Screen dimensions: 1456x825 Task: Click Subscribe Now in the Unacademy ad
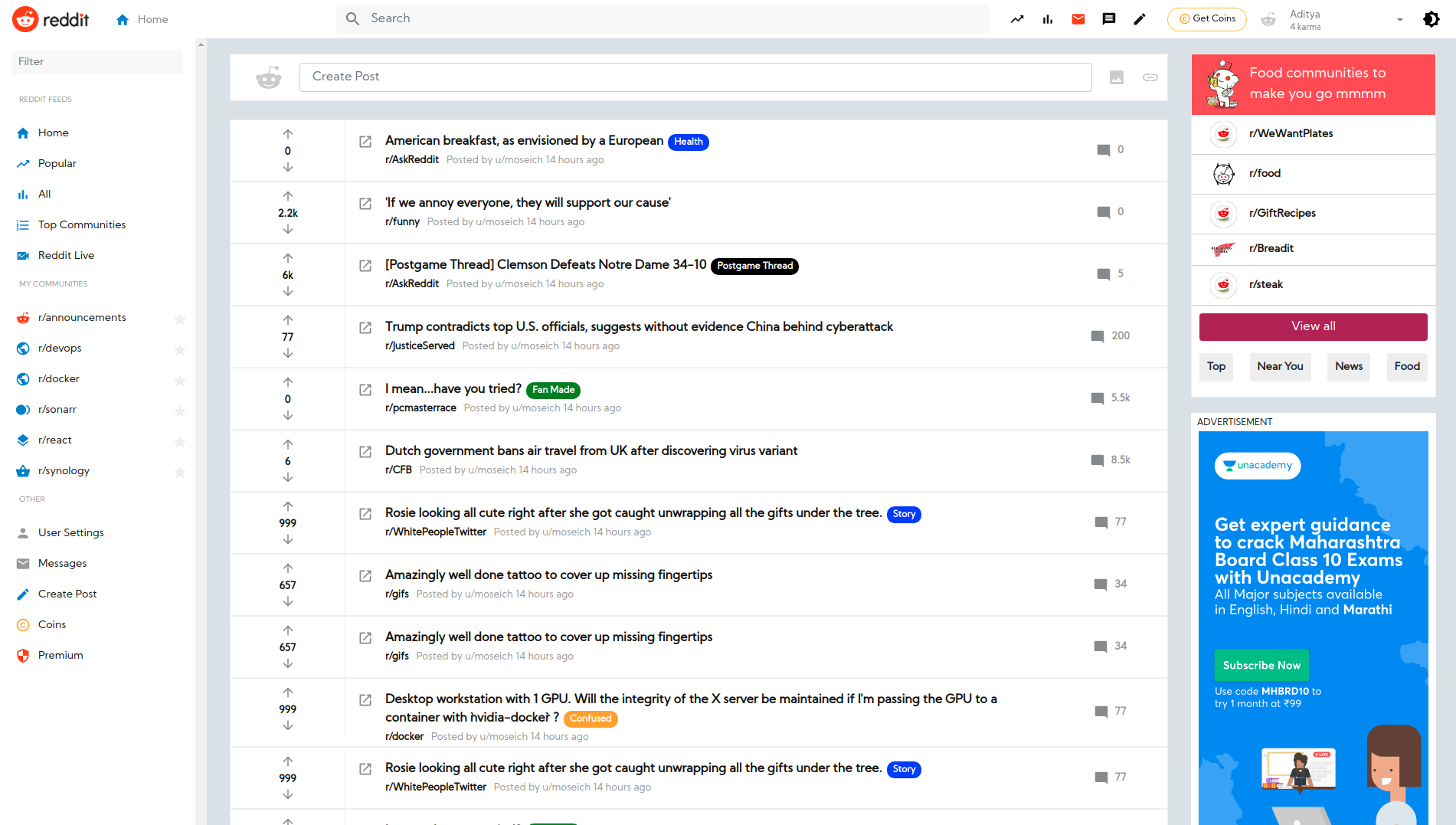(x=1261, y=665)
